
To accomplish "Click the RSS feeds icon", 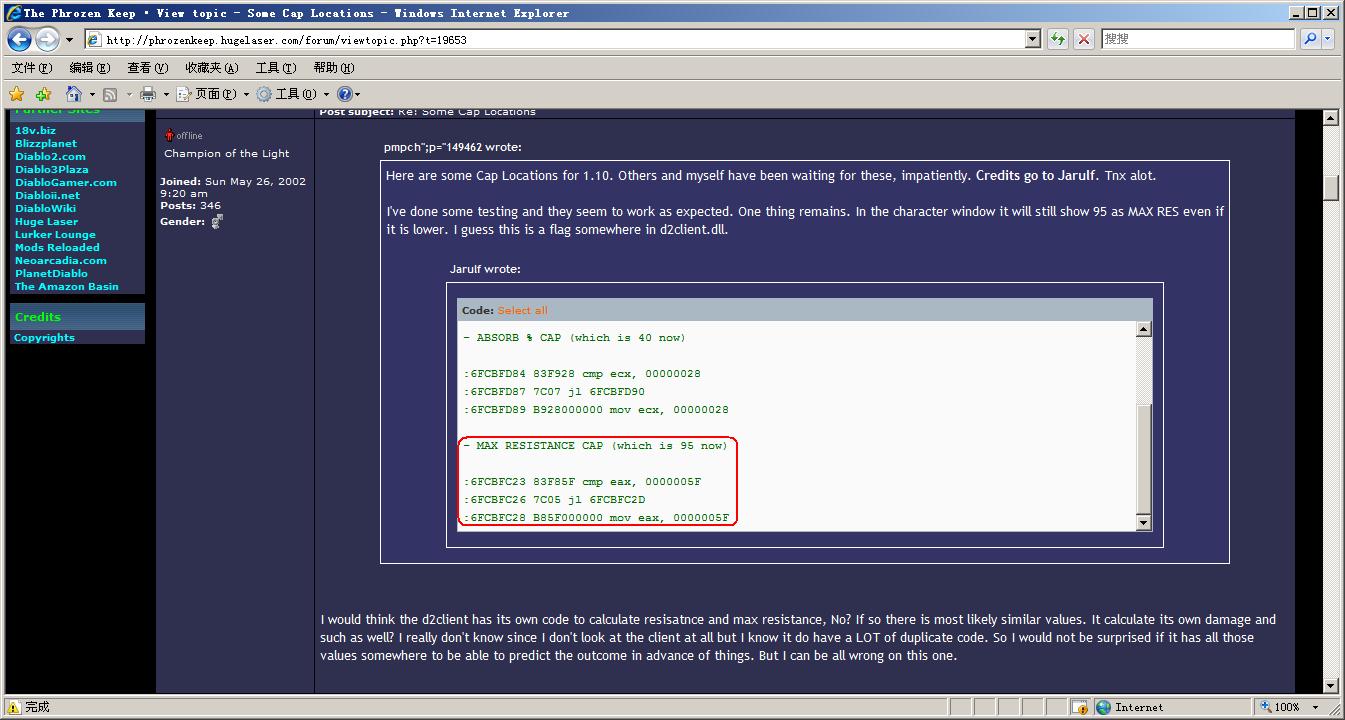I will [x=110, y=94].
